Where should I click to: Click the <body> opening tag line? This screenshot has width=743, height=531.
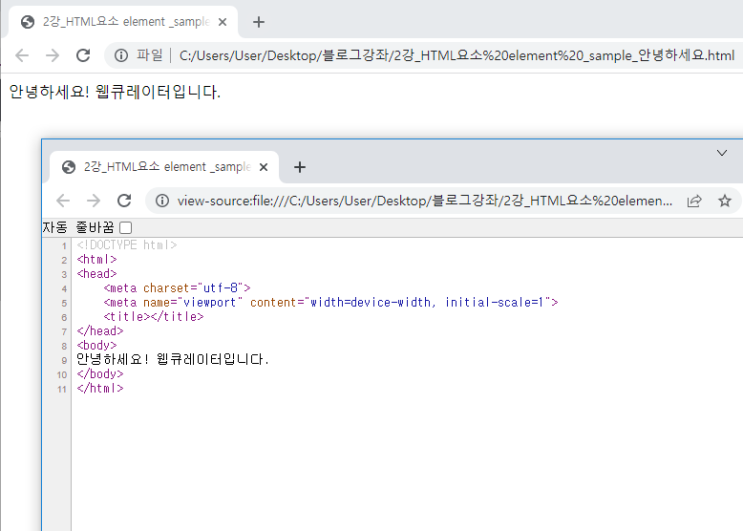[97, 345]
